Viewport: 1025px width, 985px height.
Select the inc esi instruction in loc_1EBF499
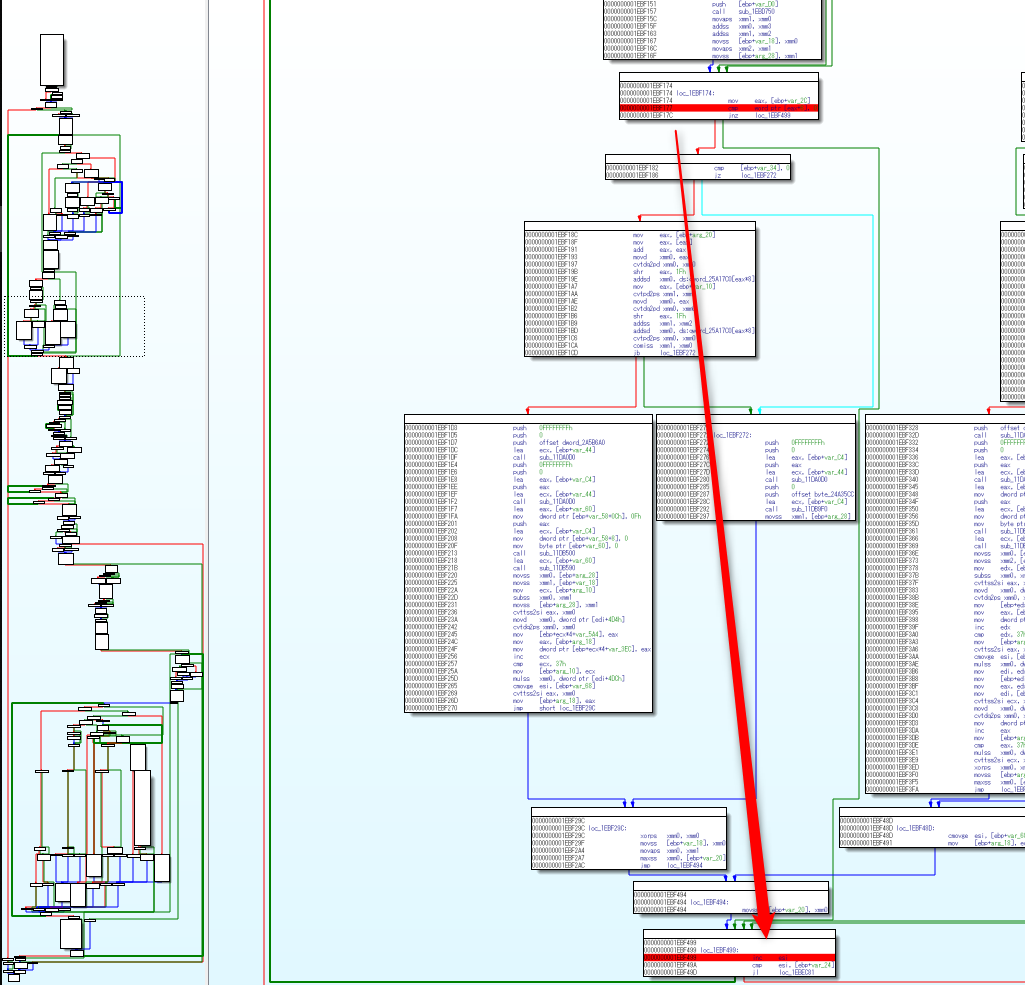click(x=769, y=957)
